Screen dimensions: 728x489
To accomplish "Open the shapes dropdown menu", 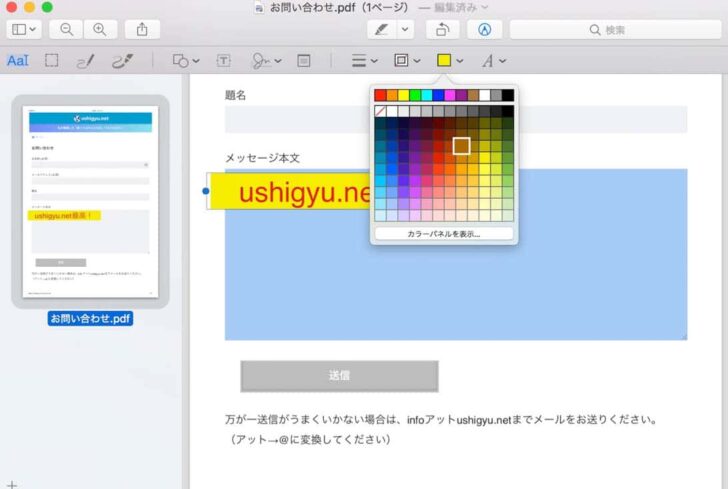I will click(186, 60).
